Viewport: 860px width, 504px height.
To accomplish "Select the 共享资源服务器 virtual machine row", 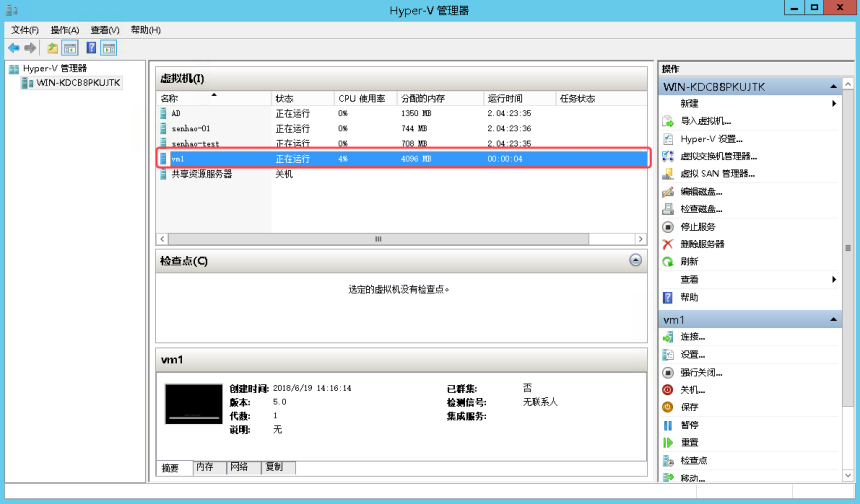I will click(401, 174).
